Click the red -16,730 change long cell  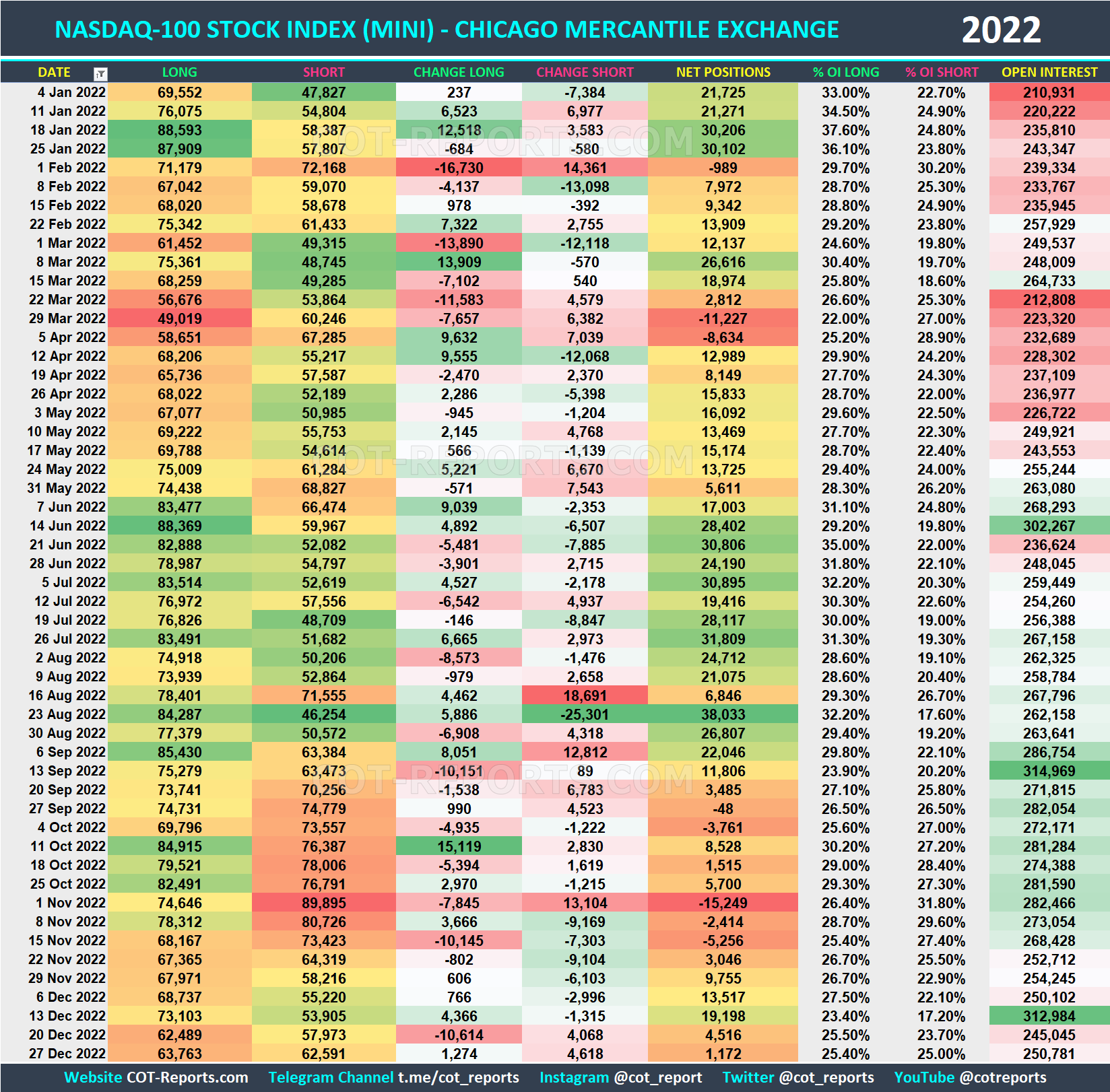[x=459, y=168]
